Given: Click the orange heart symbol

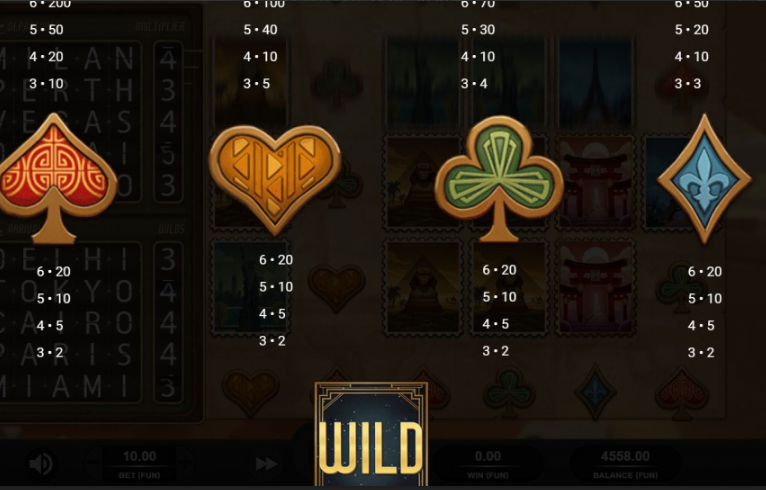Looking at the screenshot, I should (x=275, y=178).
